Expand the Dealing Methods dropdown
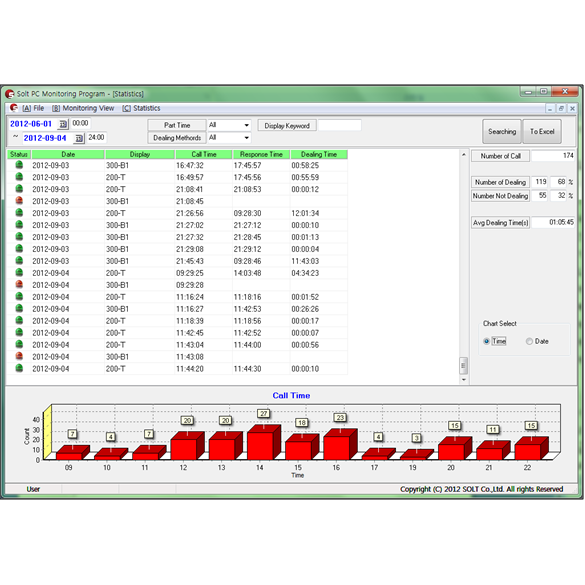 point(229,138)
